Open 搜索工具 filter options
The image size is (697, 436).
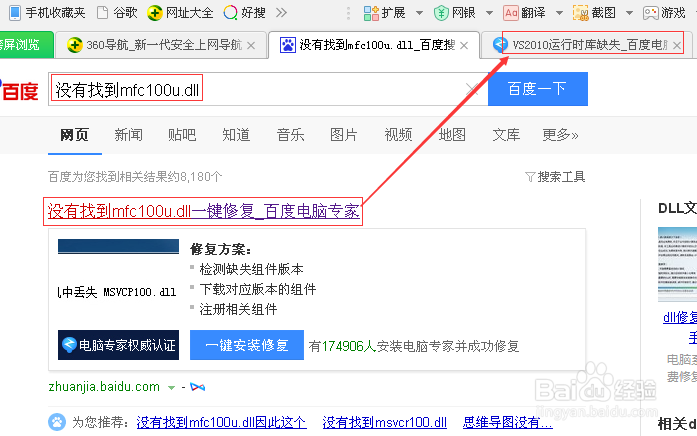(555, 177)
